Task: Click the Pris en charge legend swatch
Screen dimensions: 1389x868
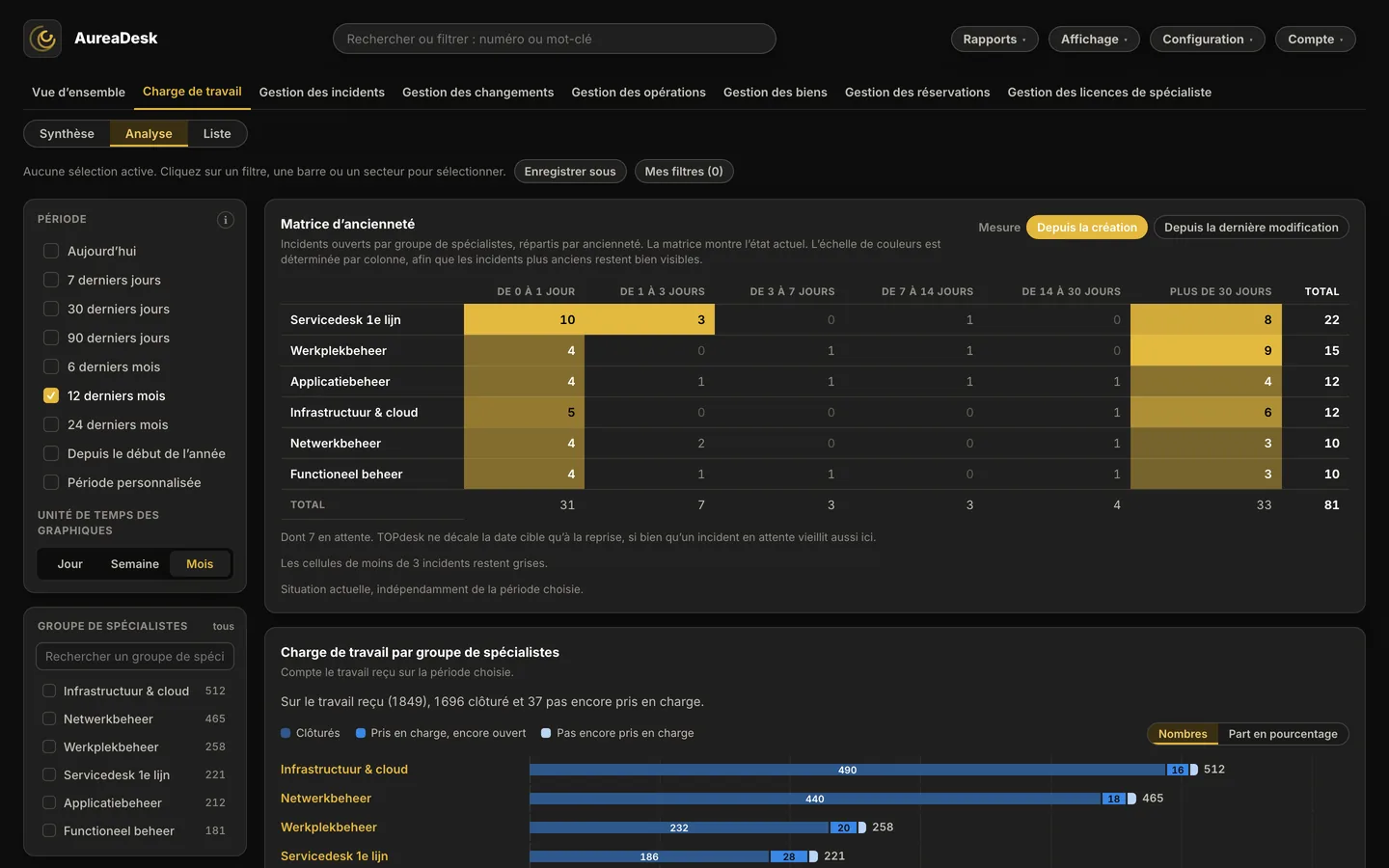Action: [361, 733]
